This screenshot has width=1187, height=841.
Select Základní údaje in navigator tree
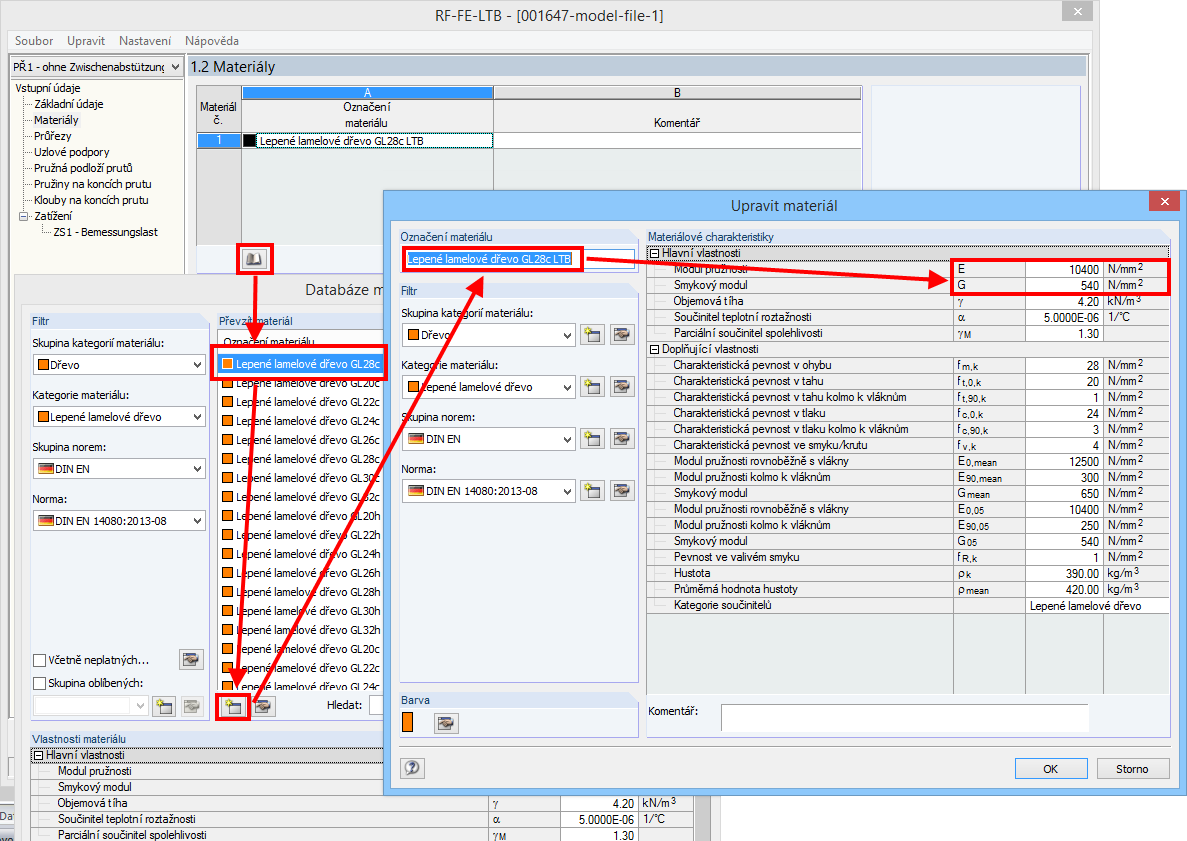(x=69, y=104)
